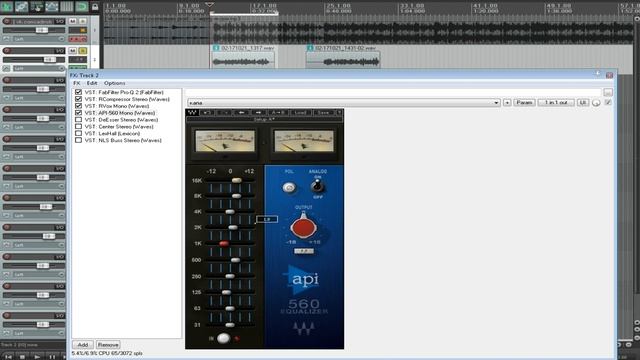Arm track 2 for recording

click(x=7, y=51)
